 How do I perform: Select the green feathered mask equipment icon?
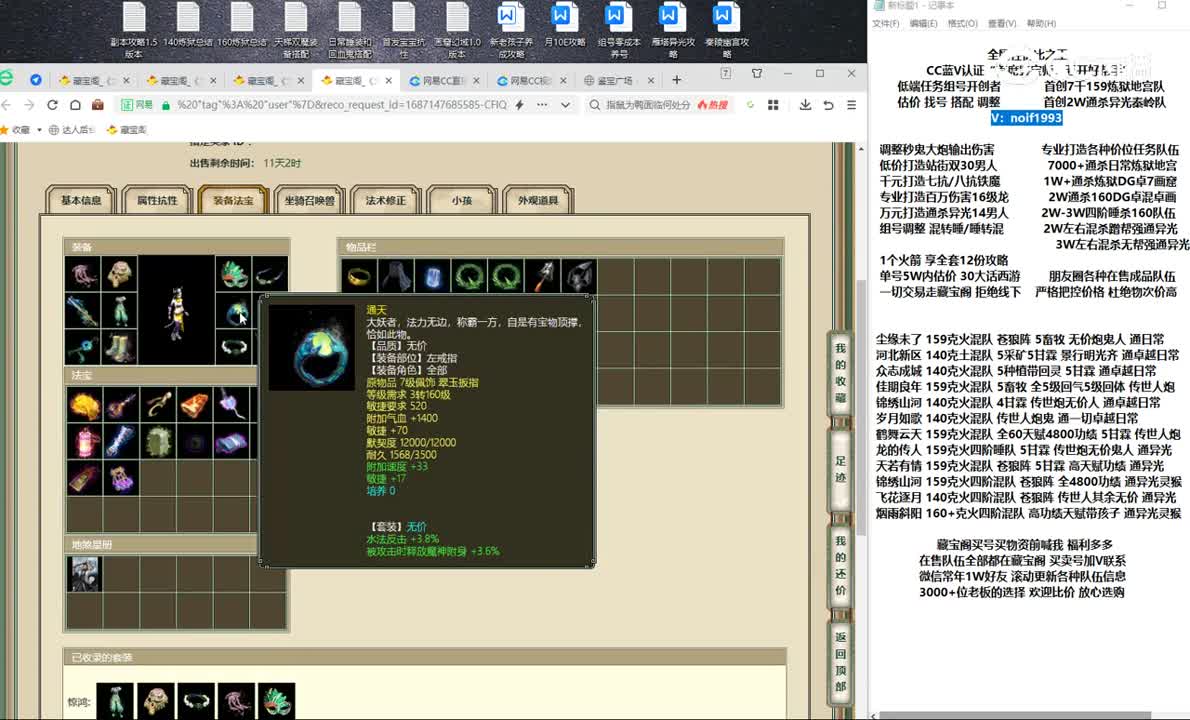tap(234, 274)
